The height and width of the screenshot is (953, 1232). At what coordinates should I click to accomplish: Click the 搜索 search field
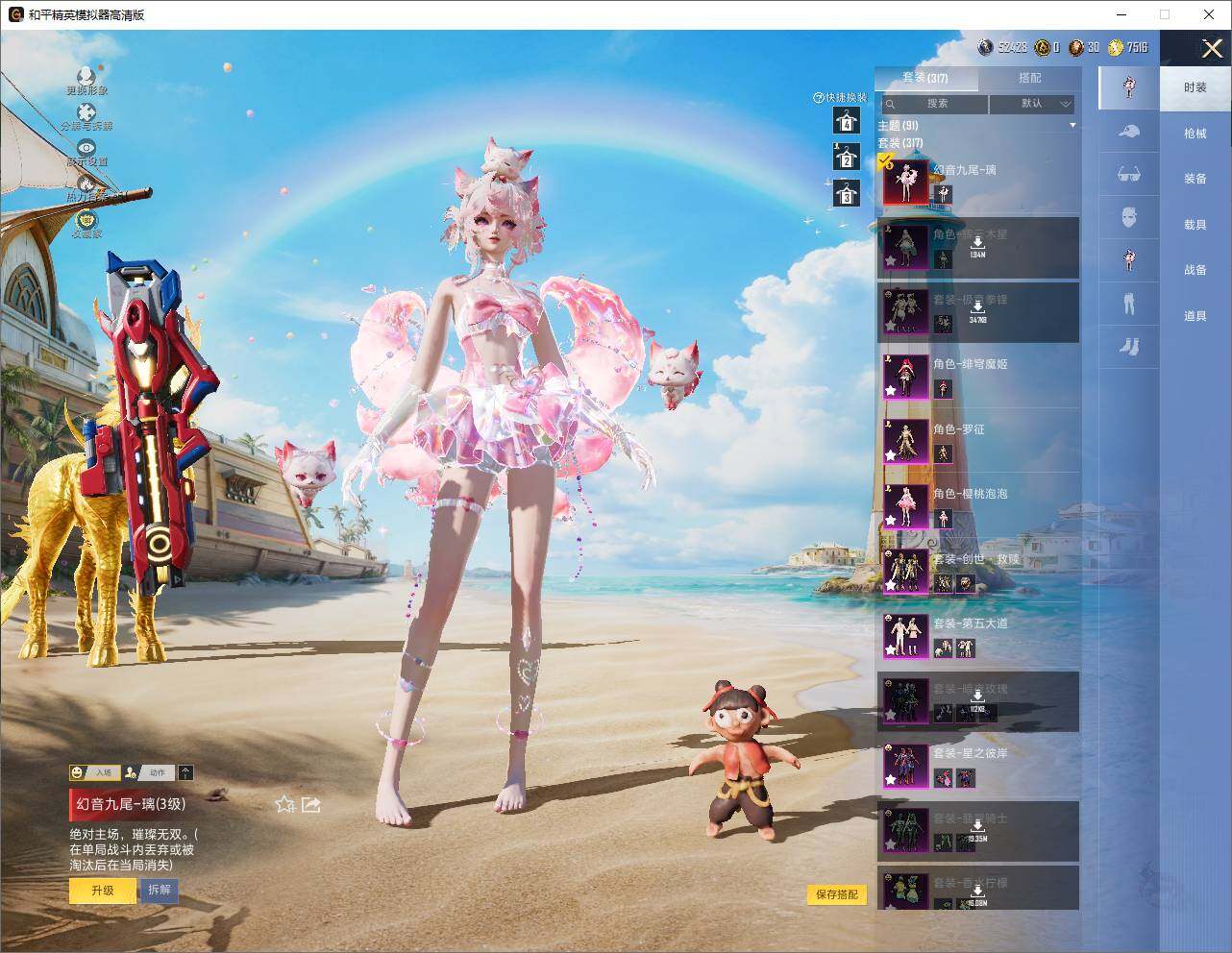934,104
